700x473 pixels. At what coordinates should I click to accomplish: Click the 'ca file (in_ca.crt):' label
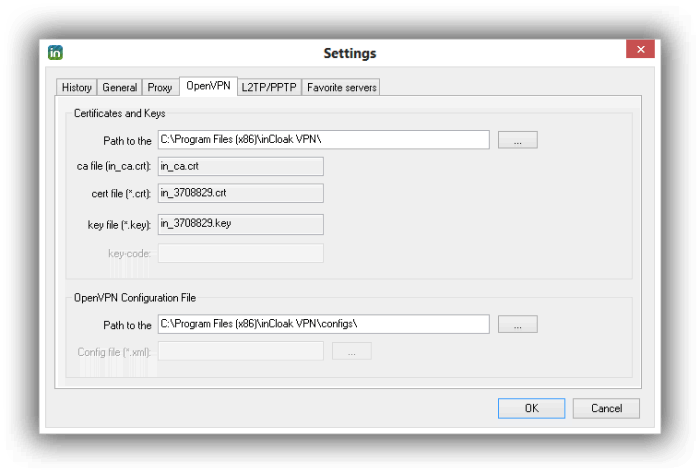(x=114, y=166)
